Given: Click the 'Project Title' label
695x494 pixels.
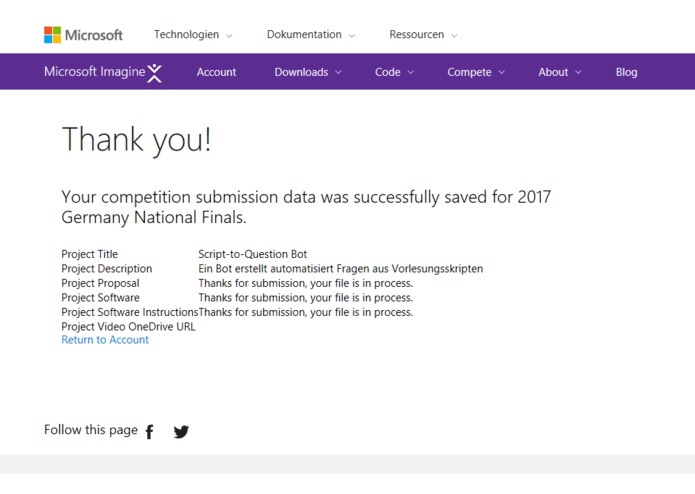Looking at the screenshot, I should tap(90, 254).
